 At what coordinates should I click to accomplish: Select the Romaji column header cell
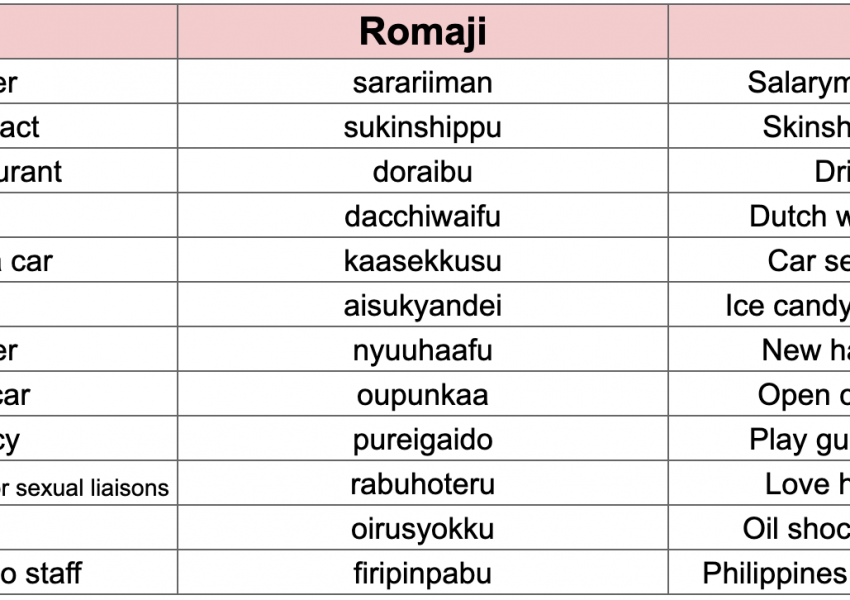(x=422, y=32)
